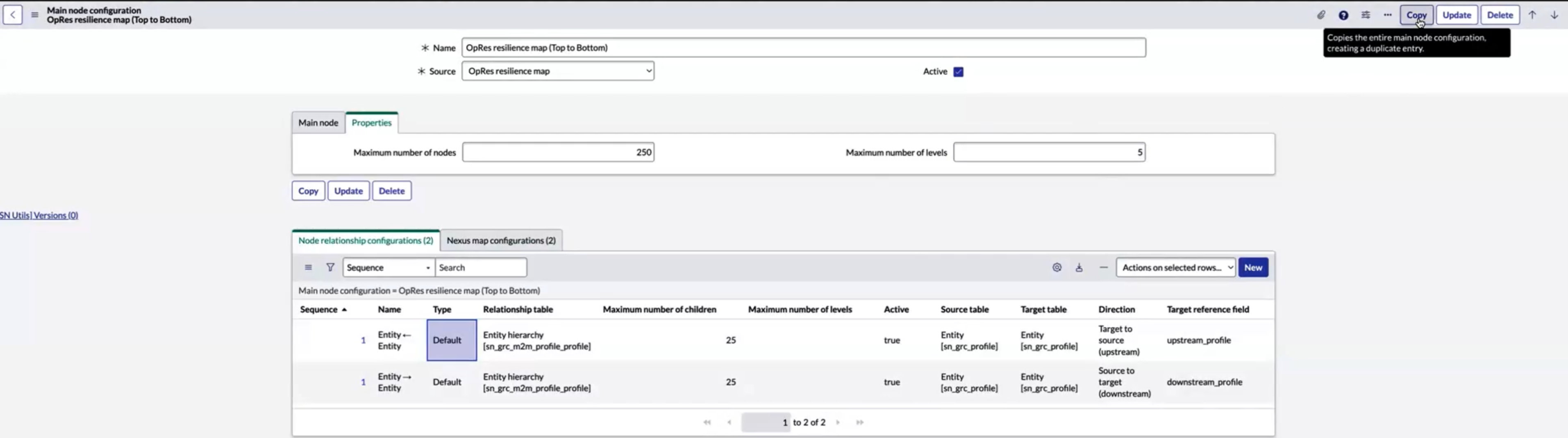
Task: Sort by the Name column header
Action: click(389, 310)
